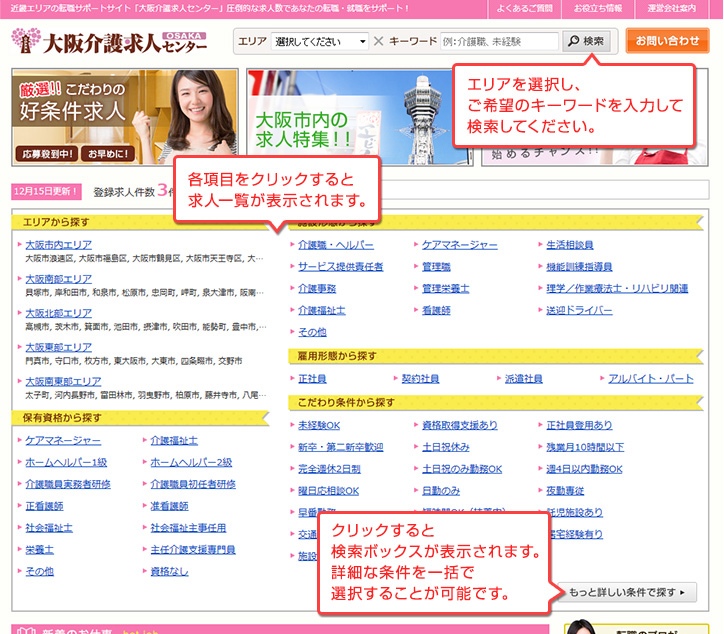Filter by 契約社員 employment type
Image resolution: width=724 pixels, height=634 pixels.
420,379
